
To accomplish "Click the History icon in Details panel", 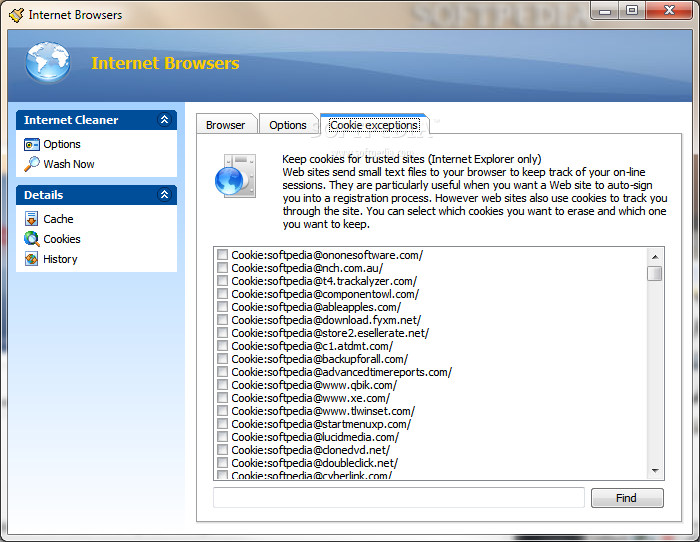I will [x=32, y=259].
